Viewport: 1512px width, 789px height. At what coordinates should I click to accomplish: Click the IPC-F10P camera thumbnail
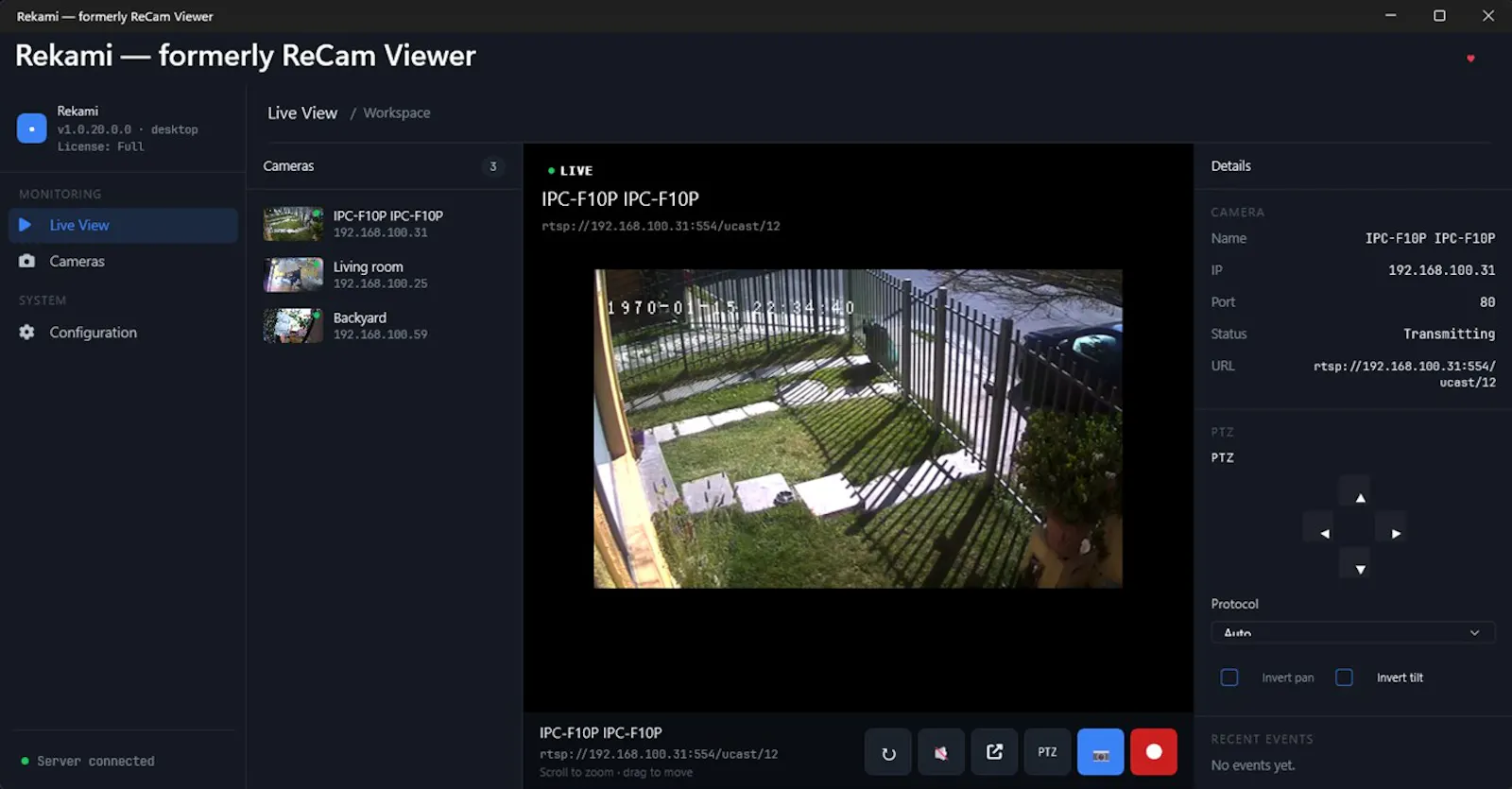293,224
